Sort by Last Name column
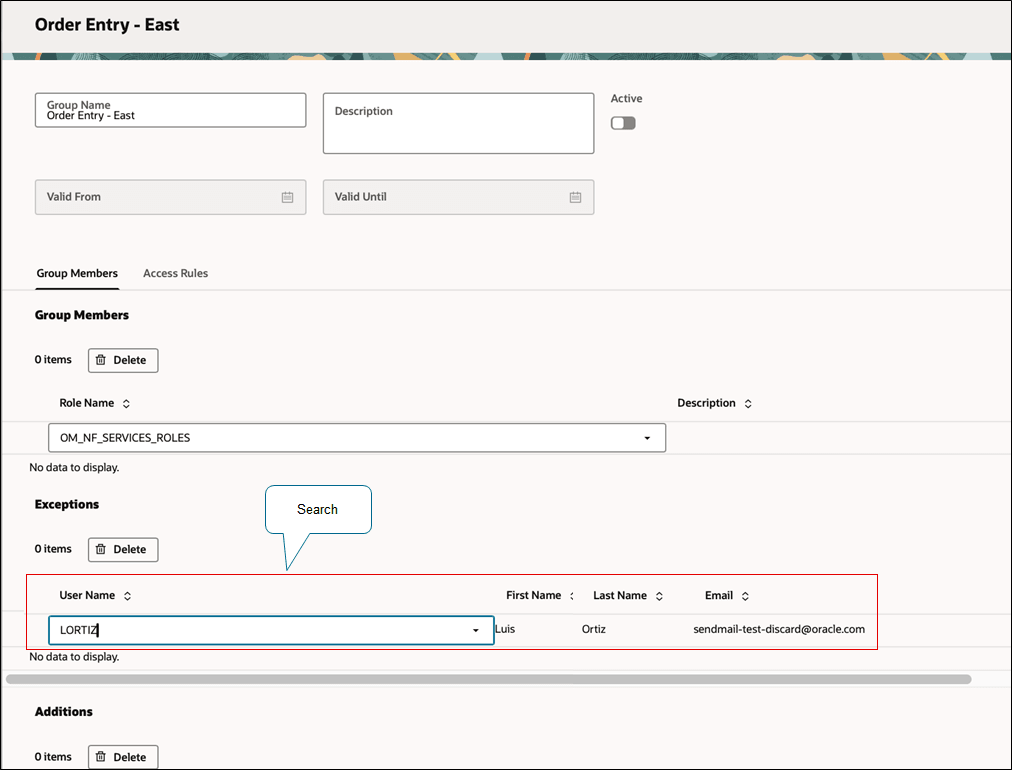Screen dimensions: 1012x770 click(659, 596)
